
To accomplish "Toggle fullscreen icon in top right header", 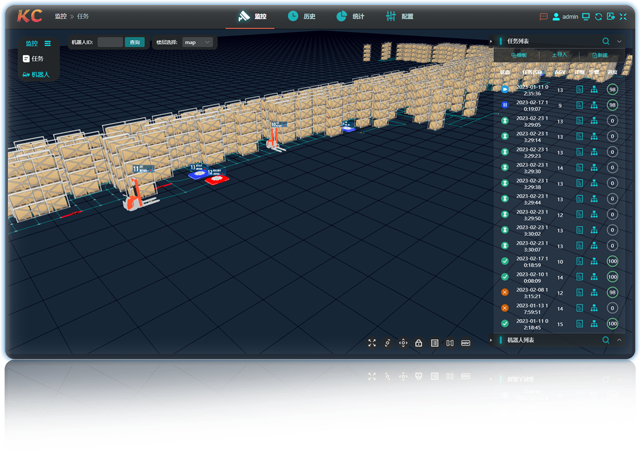I will click(623, 17).
